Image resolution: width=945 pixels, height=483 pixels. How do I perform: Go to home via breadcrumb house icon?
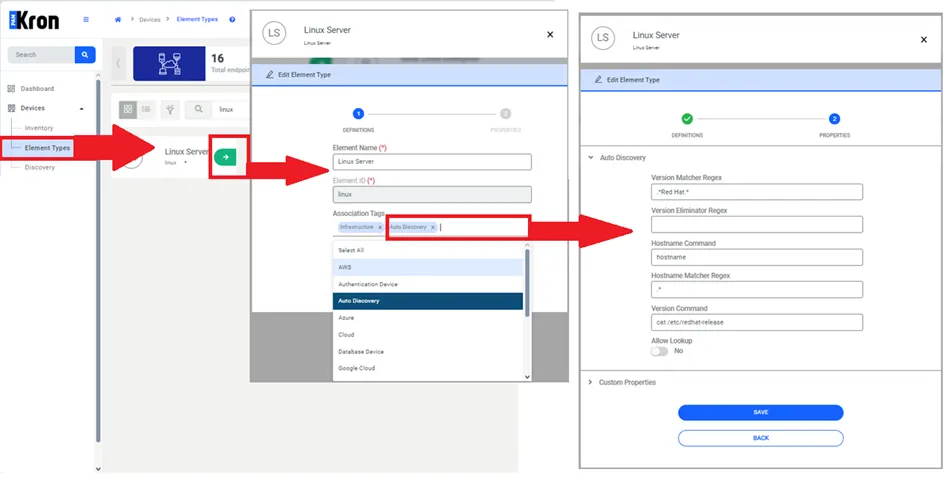[x=118, y=20]
